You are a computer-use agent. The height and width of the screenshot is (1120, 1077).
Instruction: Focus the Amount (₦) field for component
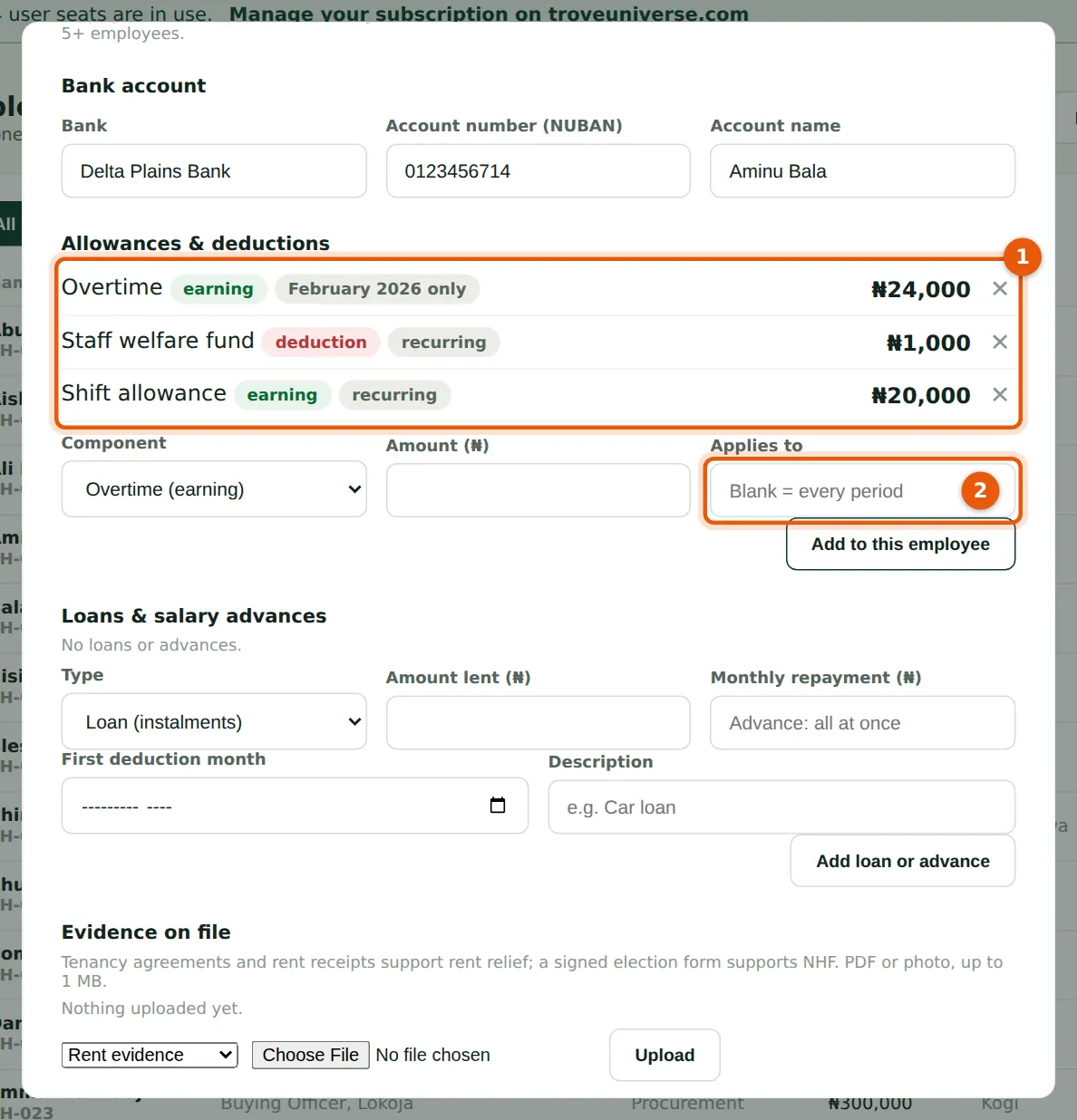tap(538, 490)
